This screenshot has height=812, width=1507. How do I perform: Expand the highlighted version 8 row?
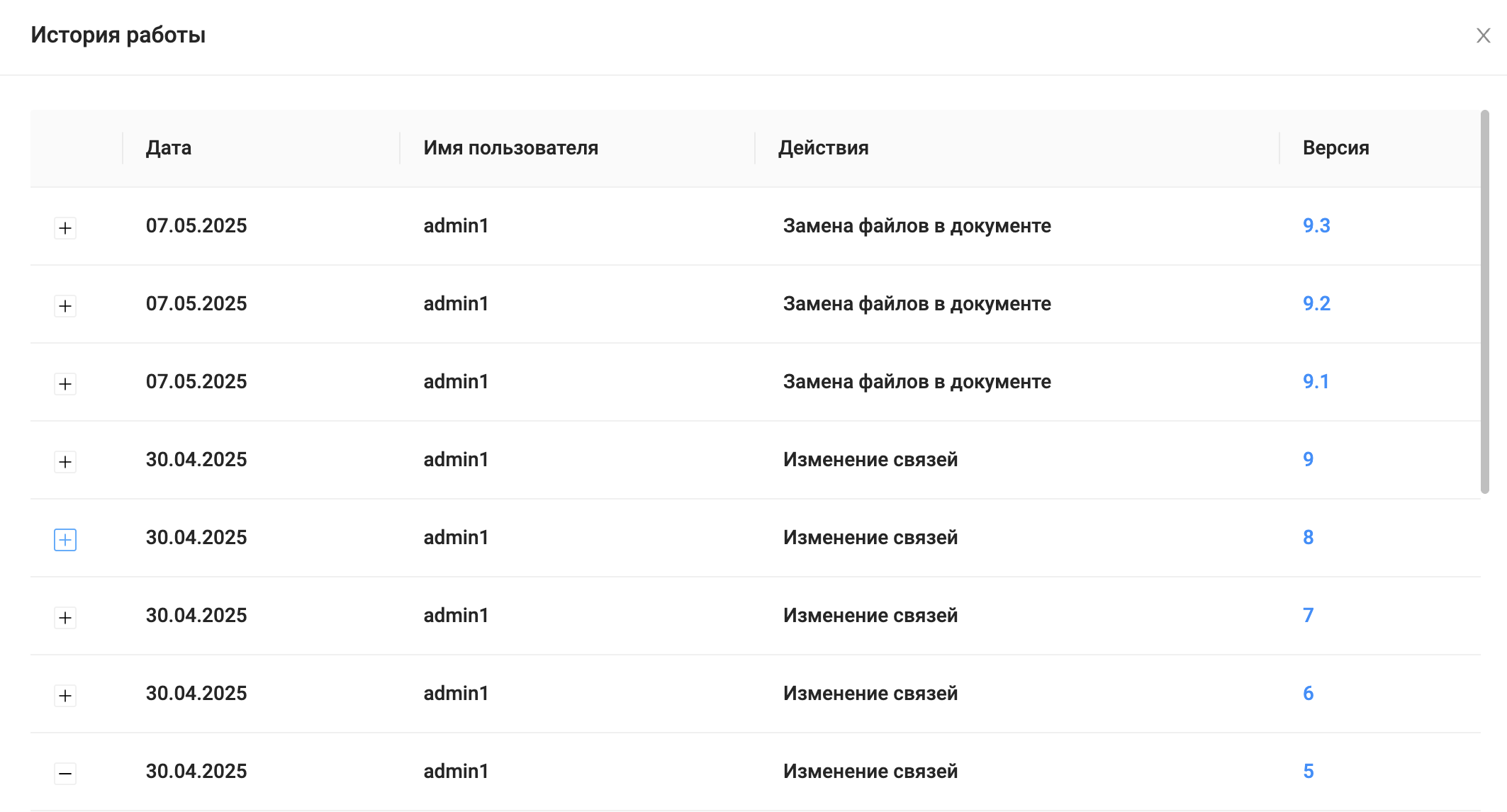pos(65,540)
